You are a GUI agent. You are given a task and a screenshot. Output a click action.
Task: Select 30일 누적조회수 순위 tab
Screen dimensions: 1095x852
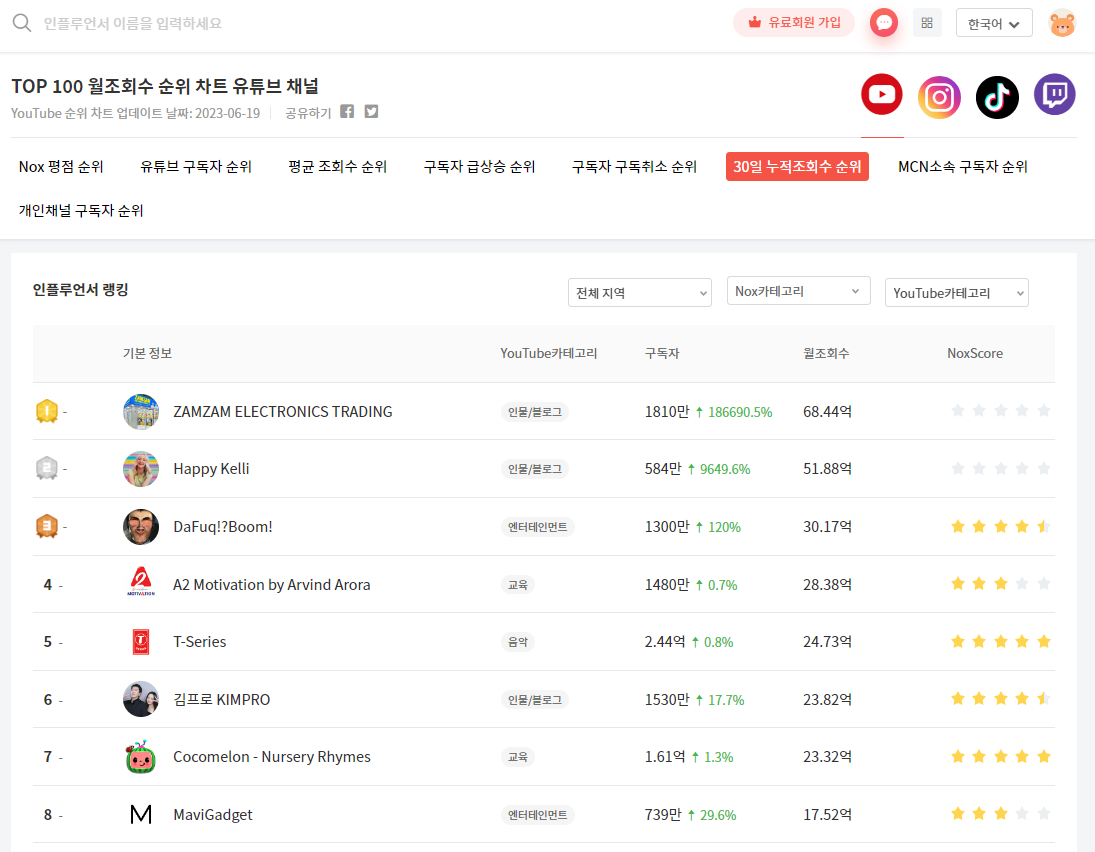coord(798,166)
